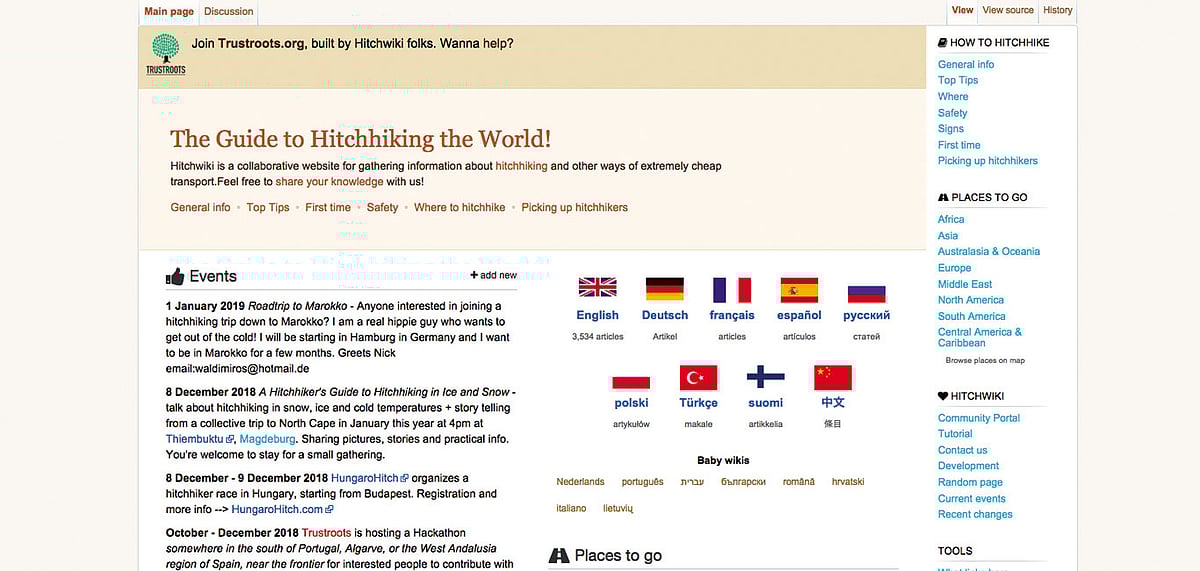Select the Finnish flag icon

[766, 377]
